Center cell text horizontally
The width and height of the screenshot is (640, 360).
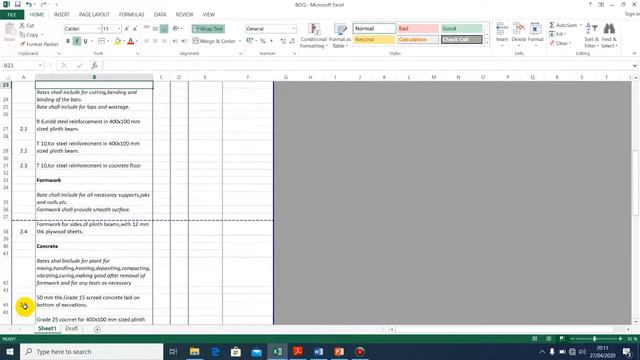(155, 41)
